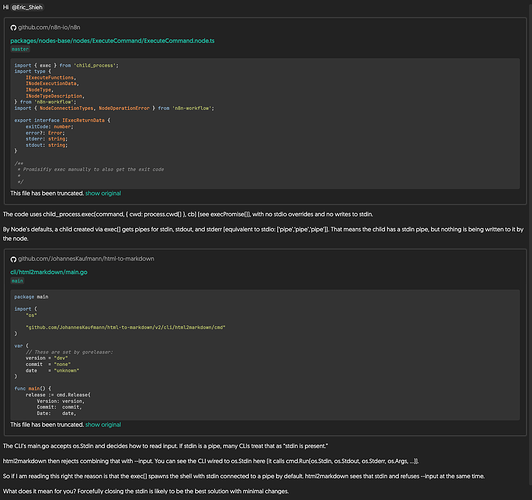Click the 'export interface IExecReturnData' code line

tap(62, 120)
